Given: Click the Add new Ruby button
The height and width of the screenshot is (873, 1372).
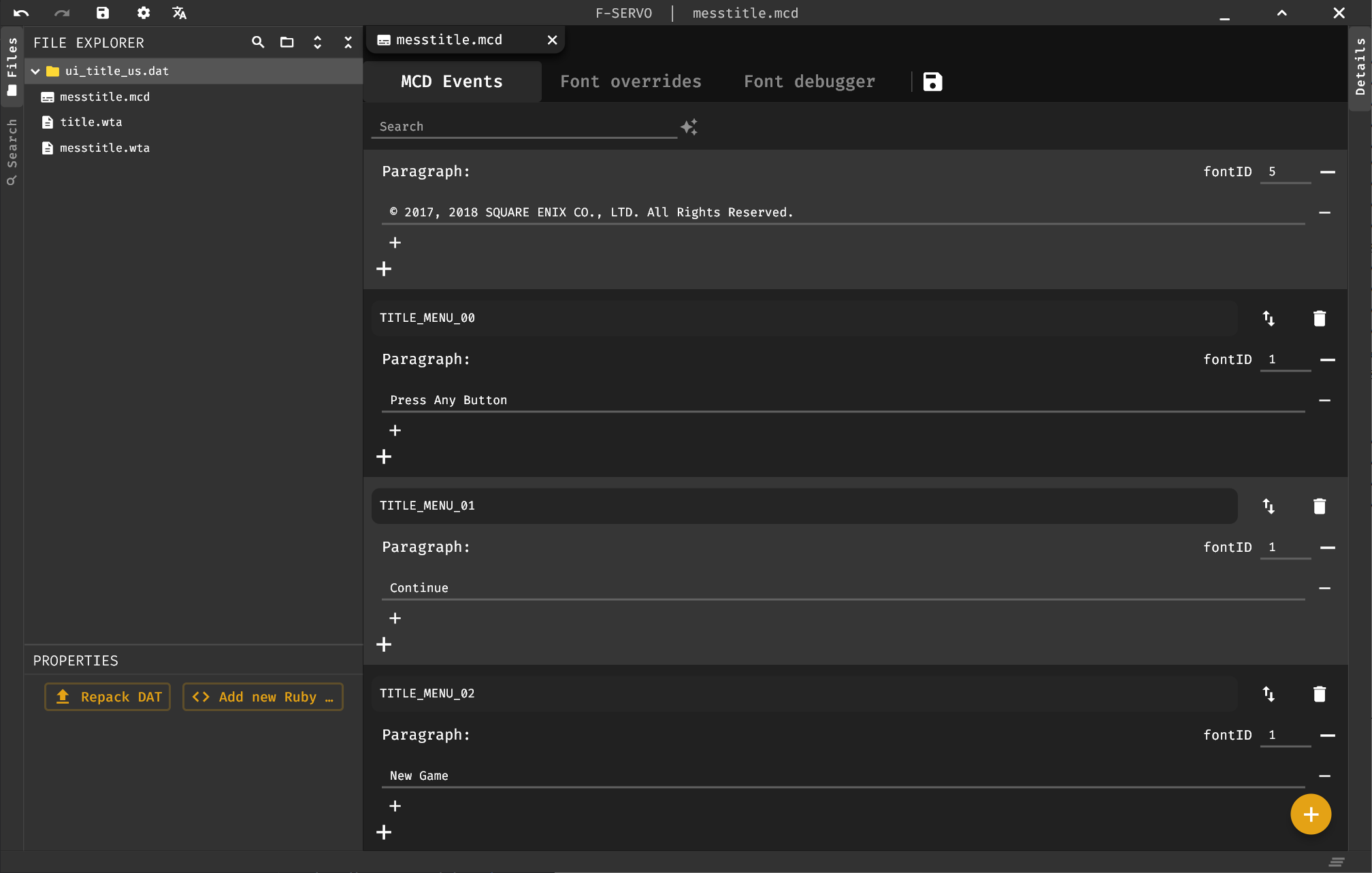Looking at the screenshot, I should pos(263,697).
